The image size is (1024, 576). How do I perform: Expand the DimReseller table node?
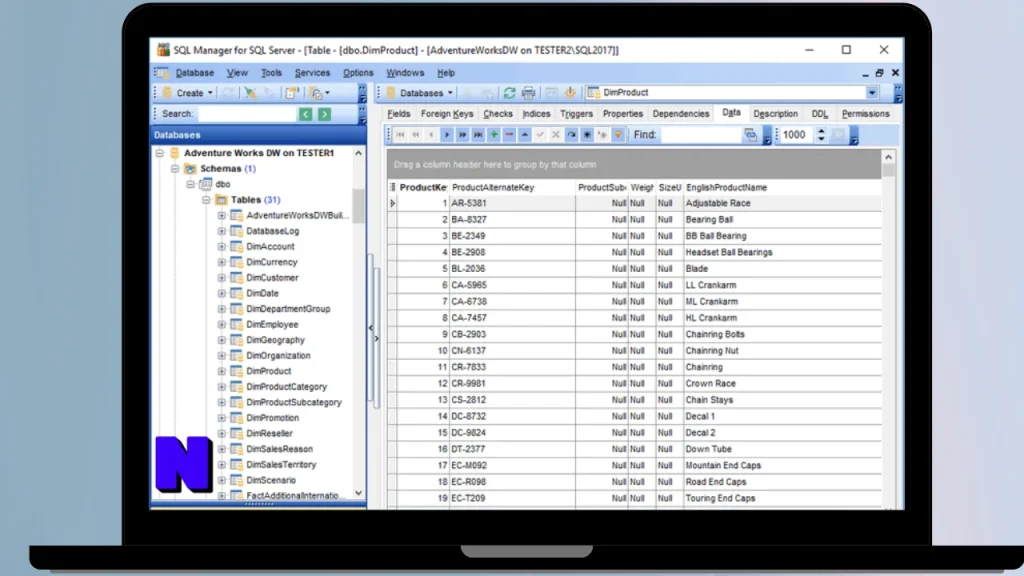pos(221,434)
